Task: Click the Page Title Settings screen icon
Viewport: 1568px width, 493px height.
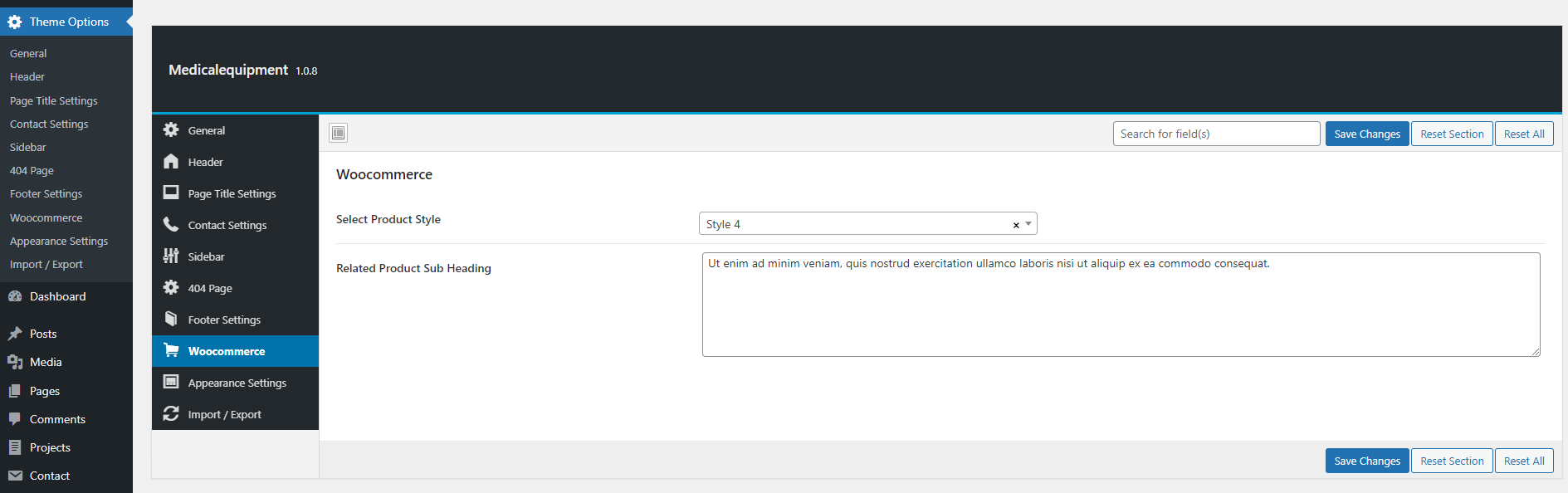Action: tap(171, 193)
